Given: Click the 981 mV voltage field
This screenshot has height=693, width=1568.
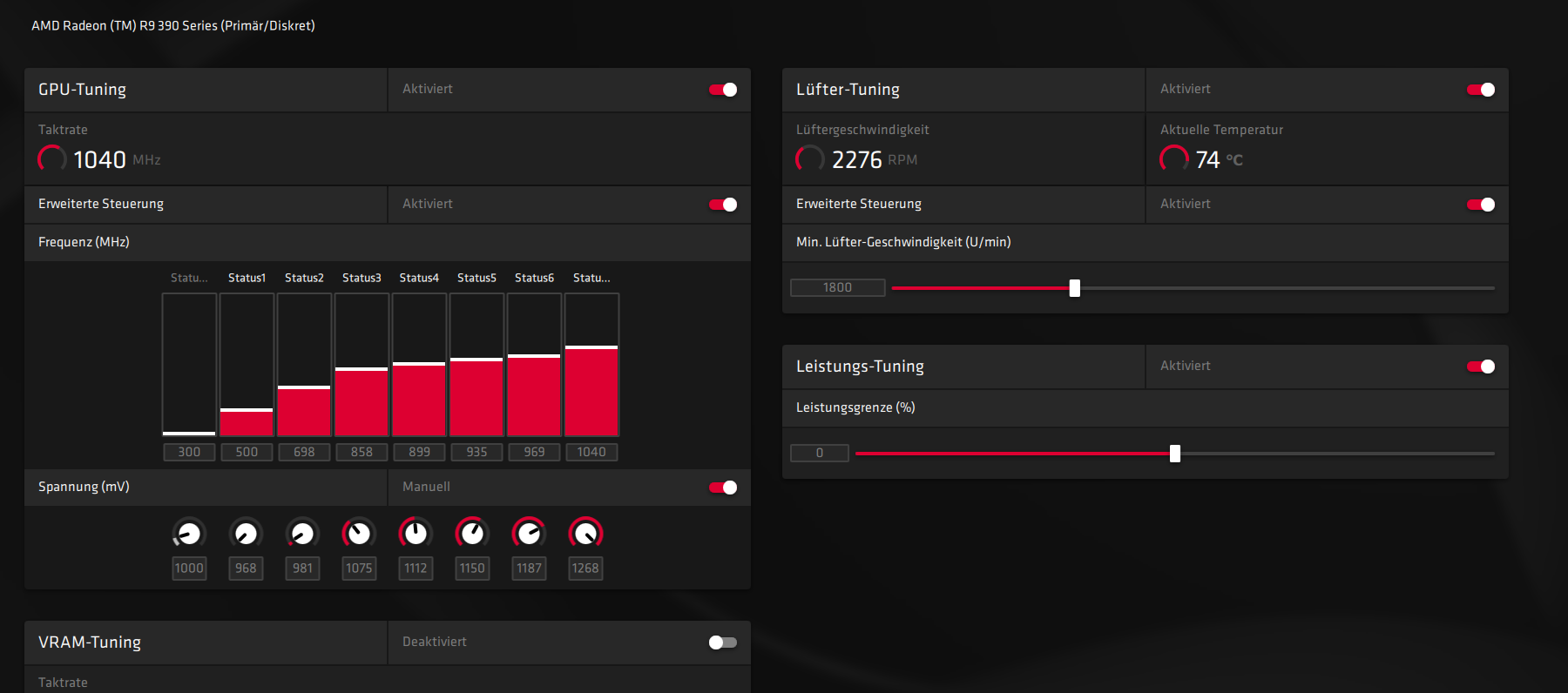Looking at the screenshot, I should point(302,569).
